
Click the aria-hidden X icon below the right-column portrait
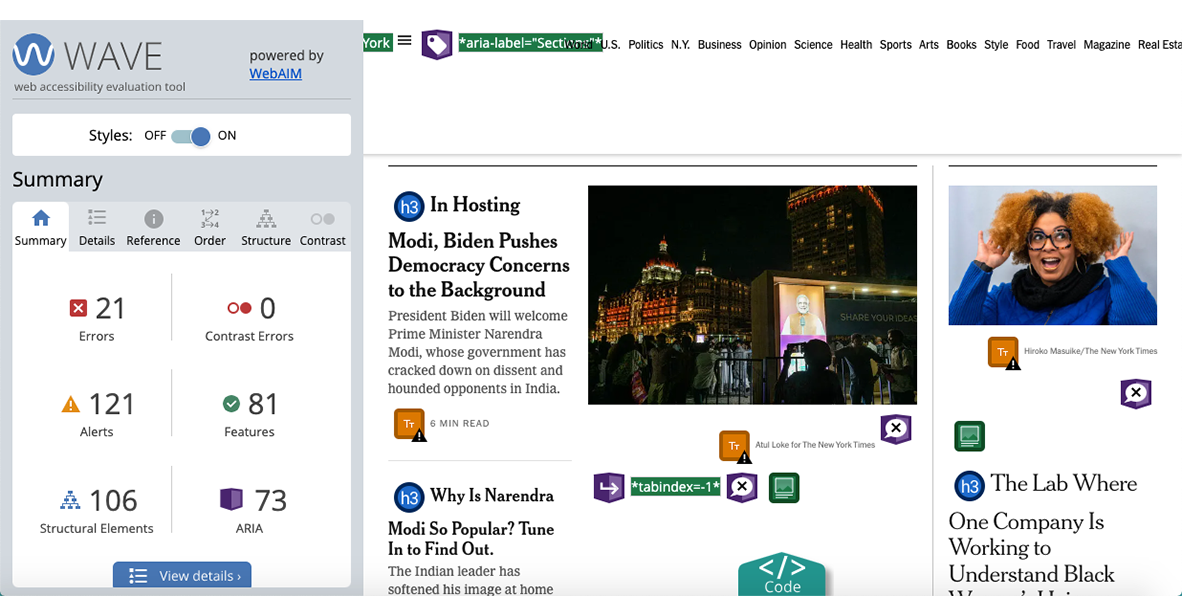tap(1136, 394)
